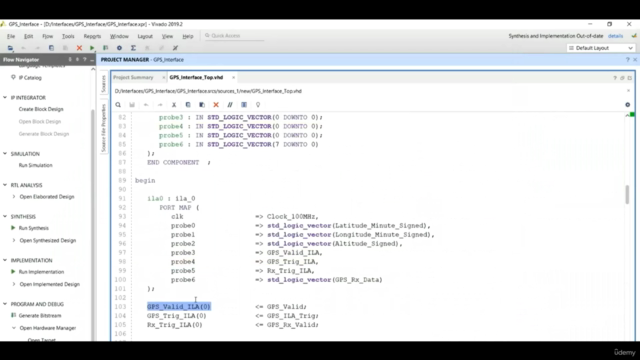Click the cut scissors icon in the editor toolbar
Viewport: 640px width, 360px height.
coord(174,105)
